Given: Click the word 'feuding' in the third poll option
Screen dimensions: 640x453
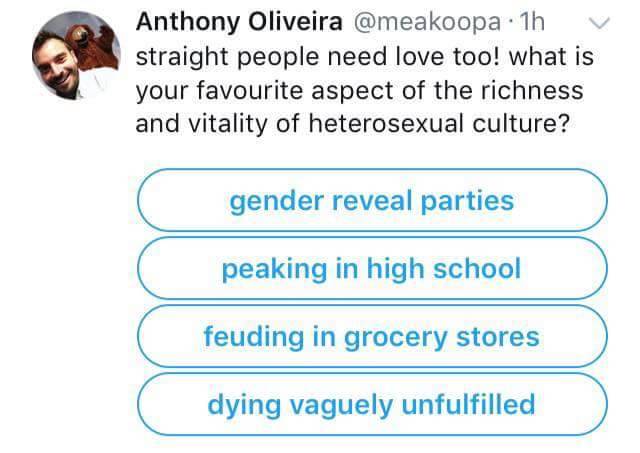Looking at the screenshot, I should click(x=254, y=337).
